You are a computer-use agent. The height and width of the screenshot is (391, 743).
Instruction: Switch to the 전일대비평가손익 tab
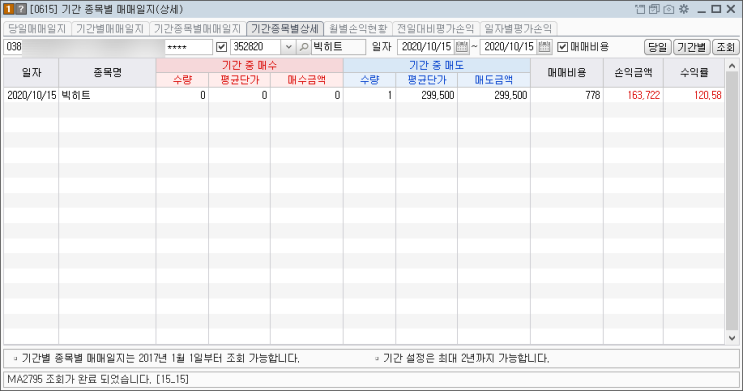435,28
